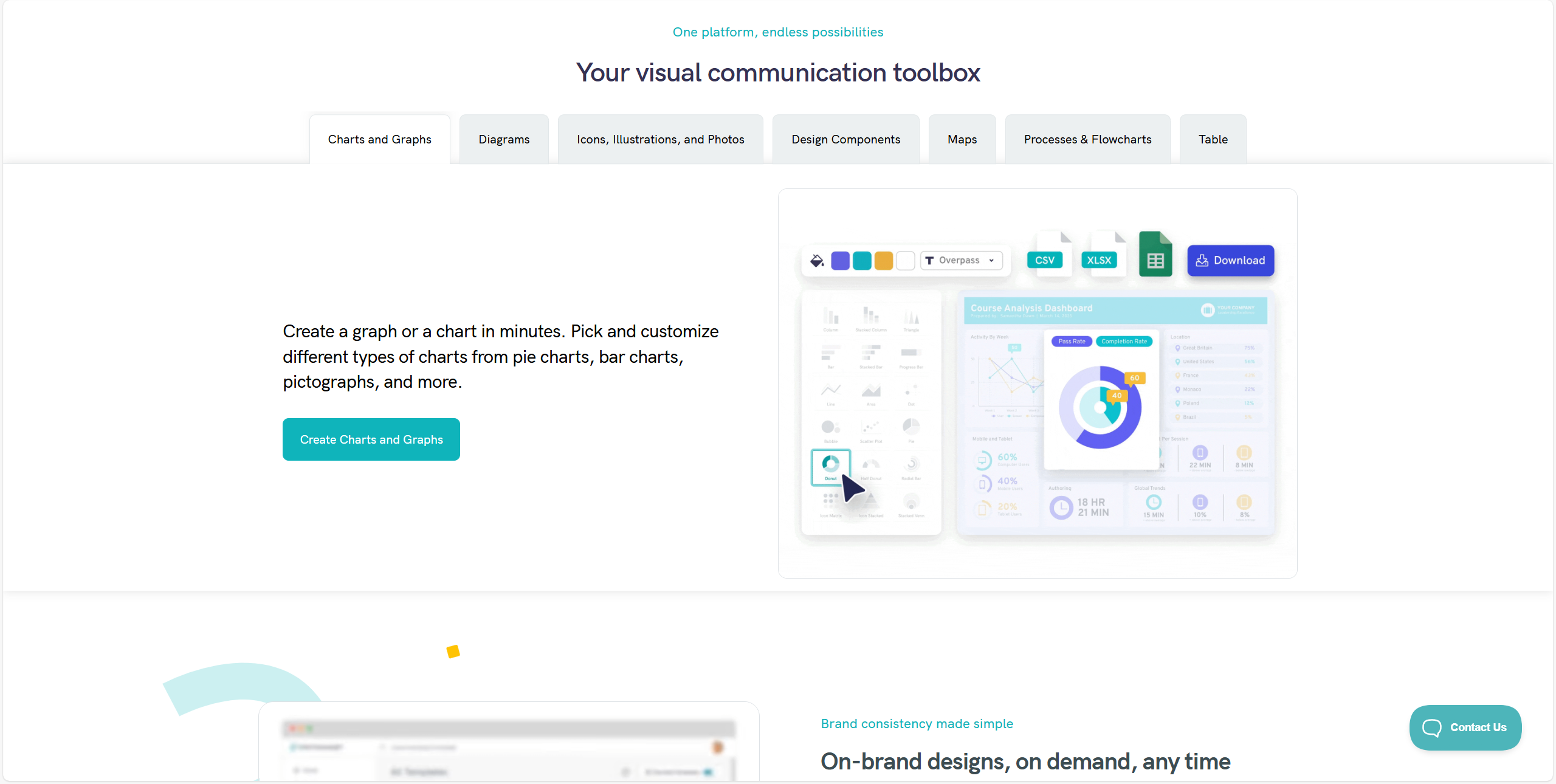The height and width of the screenshot is (784, 1556).
Task: Open the Contact Us chat button
Action: (x=1465, y=727)
